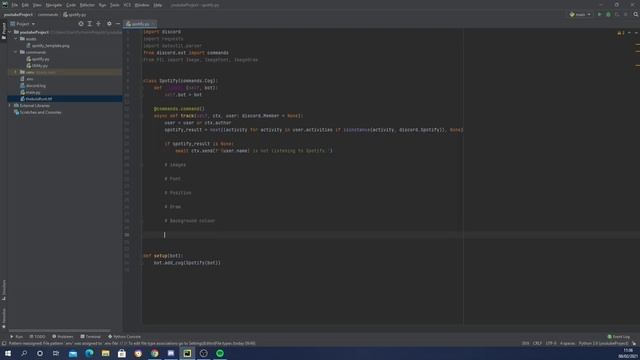The image size is (640, 360).
Task: Click commands breadcrumb in navigation bar
Action: 48,15
